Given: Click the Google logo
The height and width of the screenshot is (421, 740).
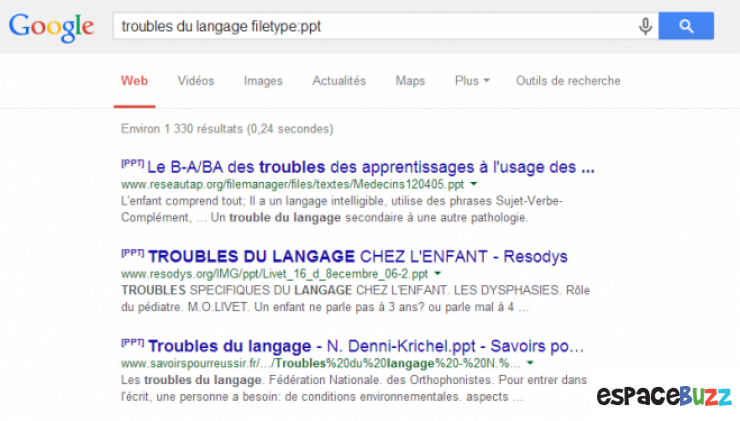Looking at the screenshot, I should [x=51, y=26].
